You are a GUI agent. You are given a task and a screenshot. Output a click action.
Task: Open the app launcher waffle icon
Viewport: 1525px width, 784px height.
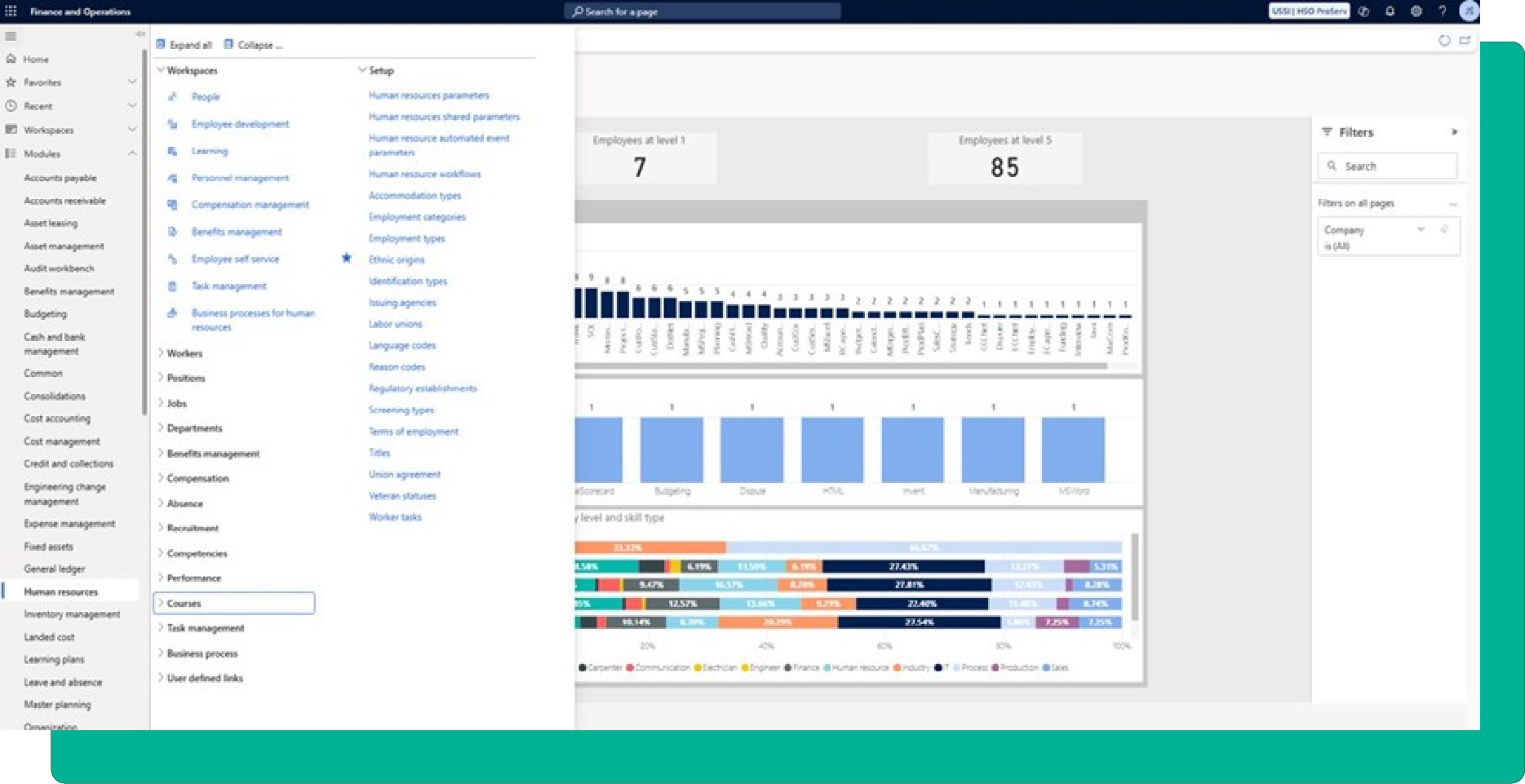11,11
